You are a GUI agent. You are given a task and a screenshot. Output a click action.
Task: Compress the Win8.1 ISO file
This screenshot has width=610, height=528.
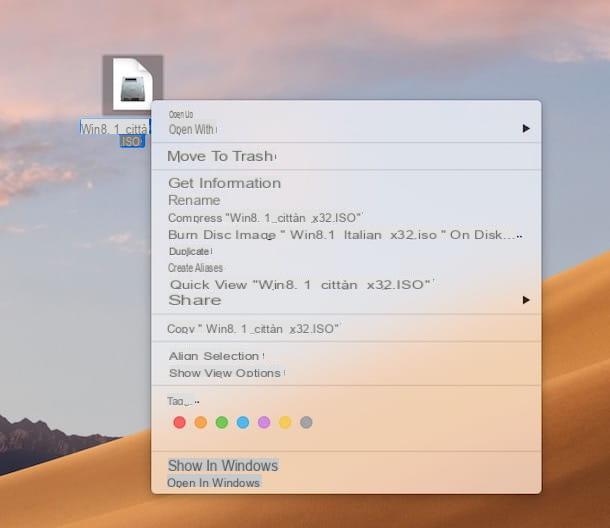coord(265,218)
